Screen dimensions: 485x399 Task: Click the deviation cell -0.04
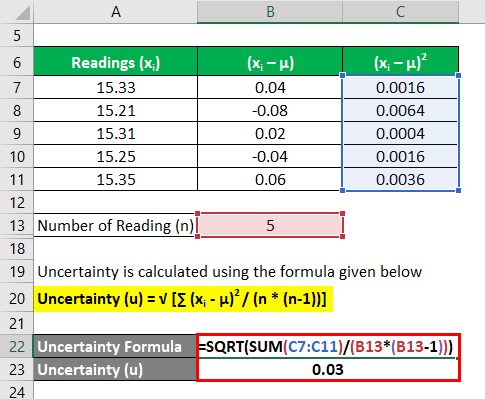(x=270, y=156)
